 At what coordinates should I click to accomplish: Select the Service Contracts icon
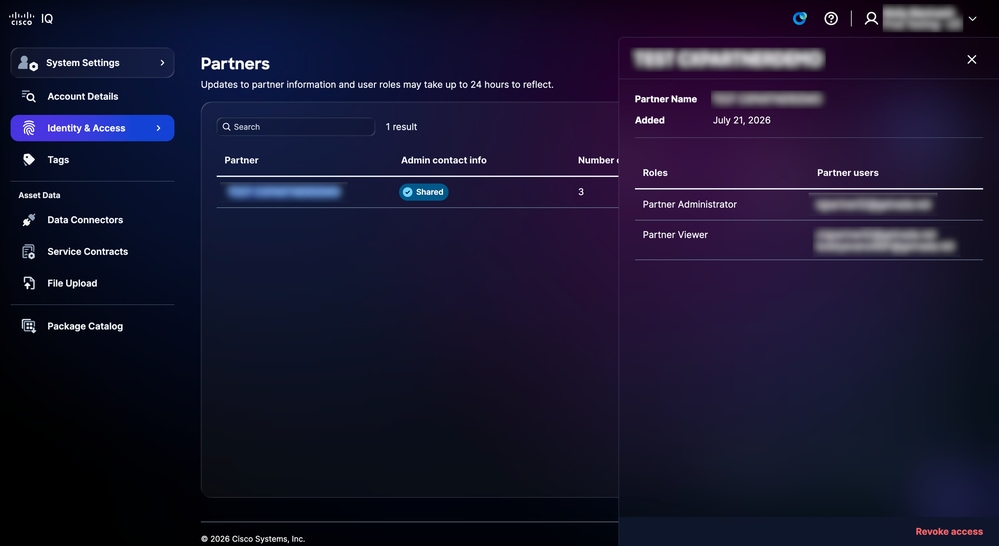(29, 252)
